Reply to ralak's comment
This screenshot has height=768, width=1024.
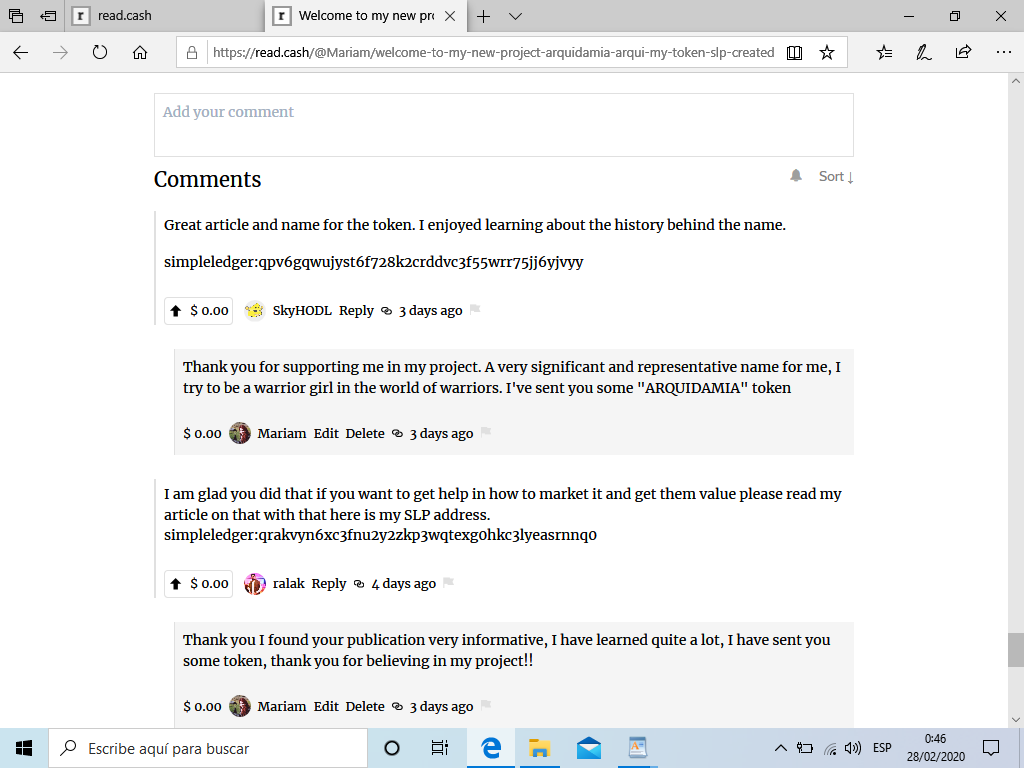point(328,584)
